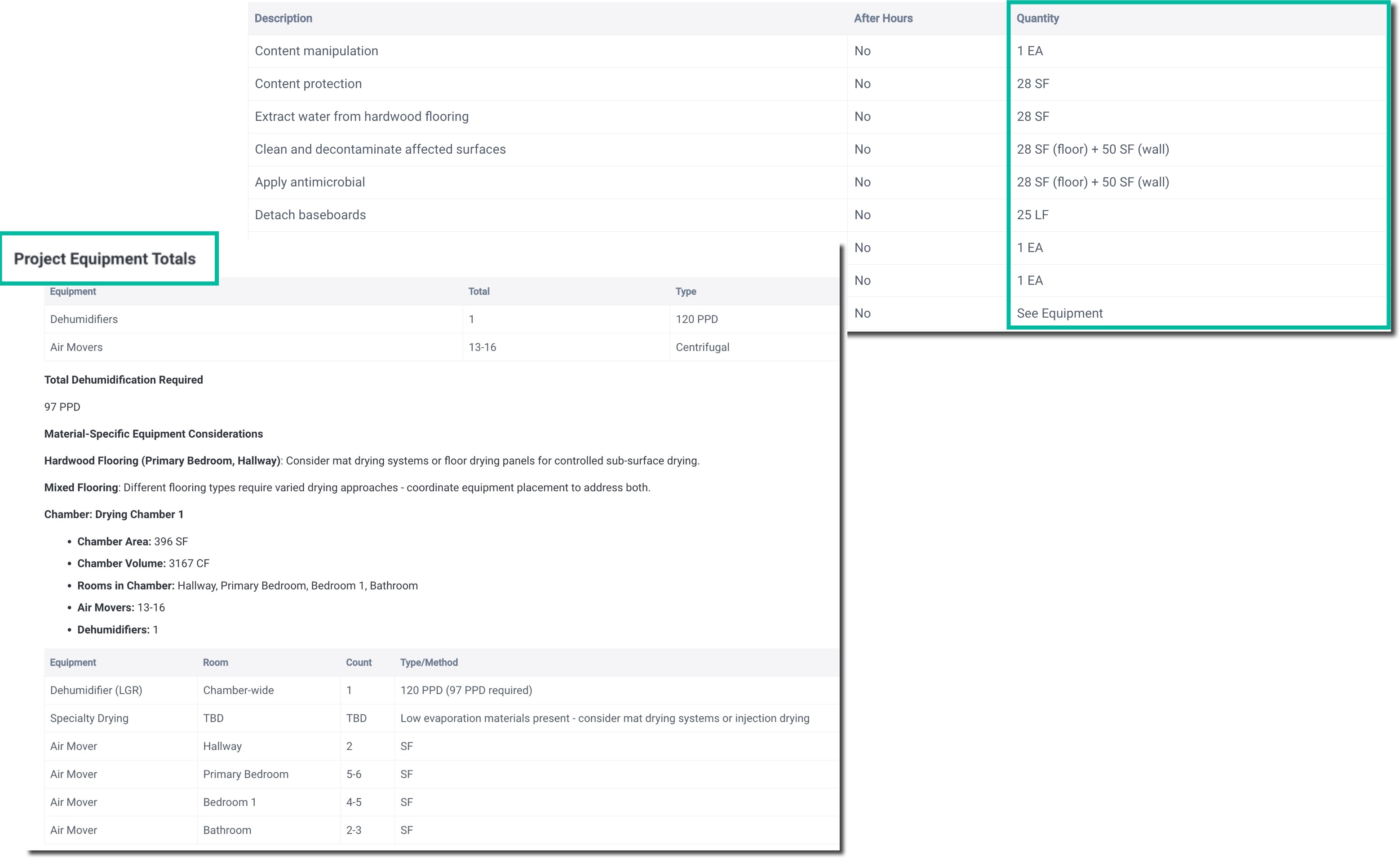The height and width of the screenshot is (859, 1400).
Task: Click the Quantity column header
Action: click(x=1037, y=18)
